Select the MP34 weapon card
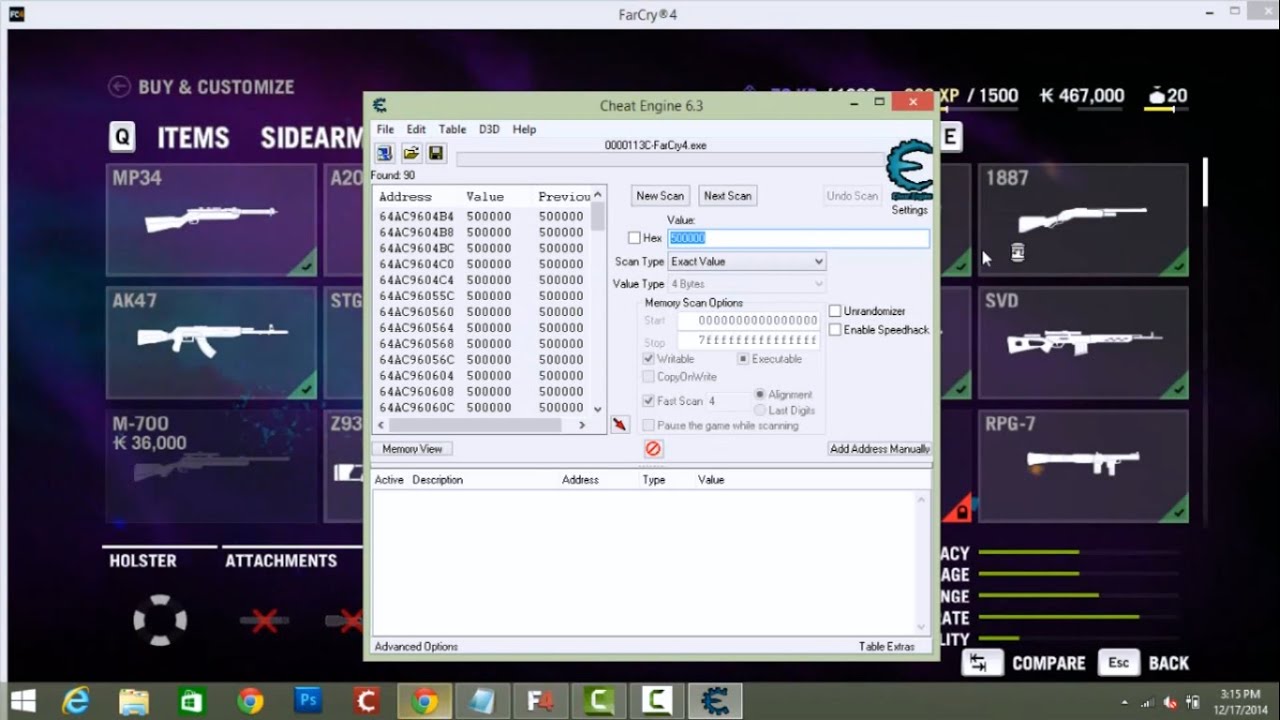1280x720 pixels. pos(211,220)
